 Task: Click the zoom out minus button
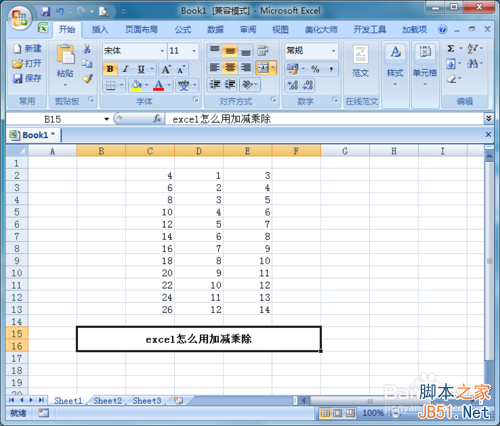[396, 413]
